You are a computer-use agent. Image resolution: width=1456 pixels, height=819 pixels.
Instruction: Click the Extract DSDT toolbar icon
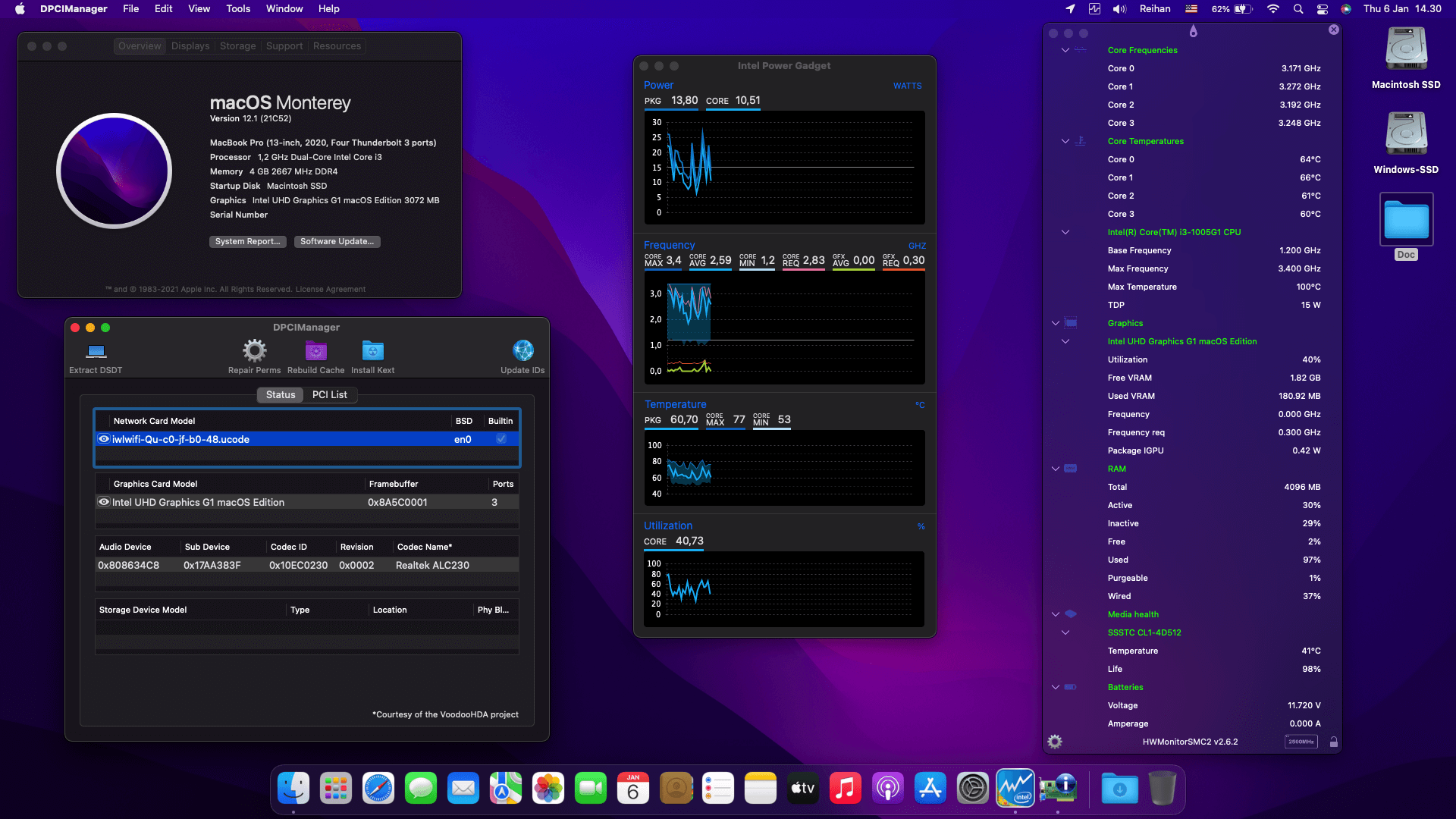96,351
